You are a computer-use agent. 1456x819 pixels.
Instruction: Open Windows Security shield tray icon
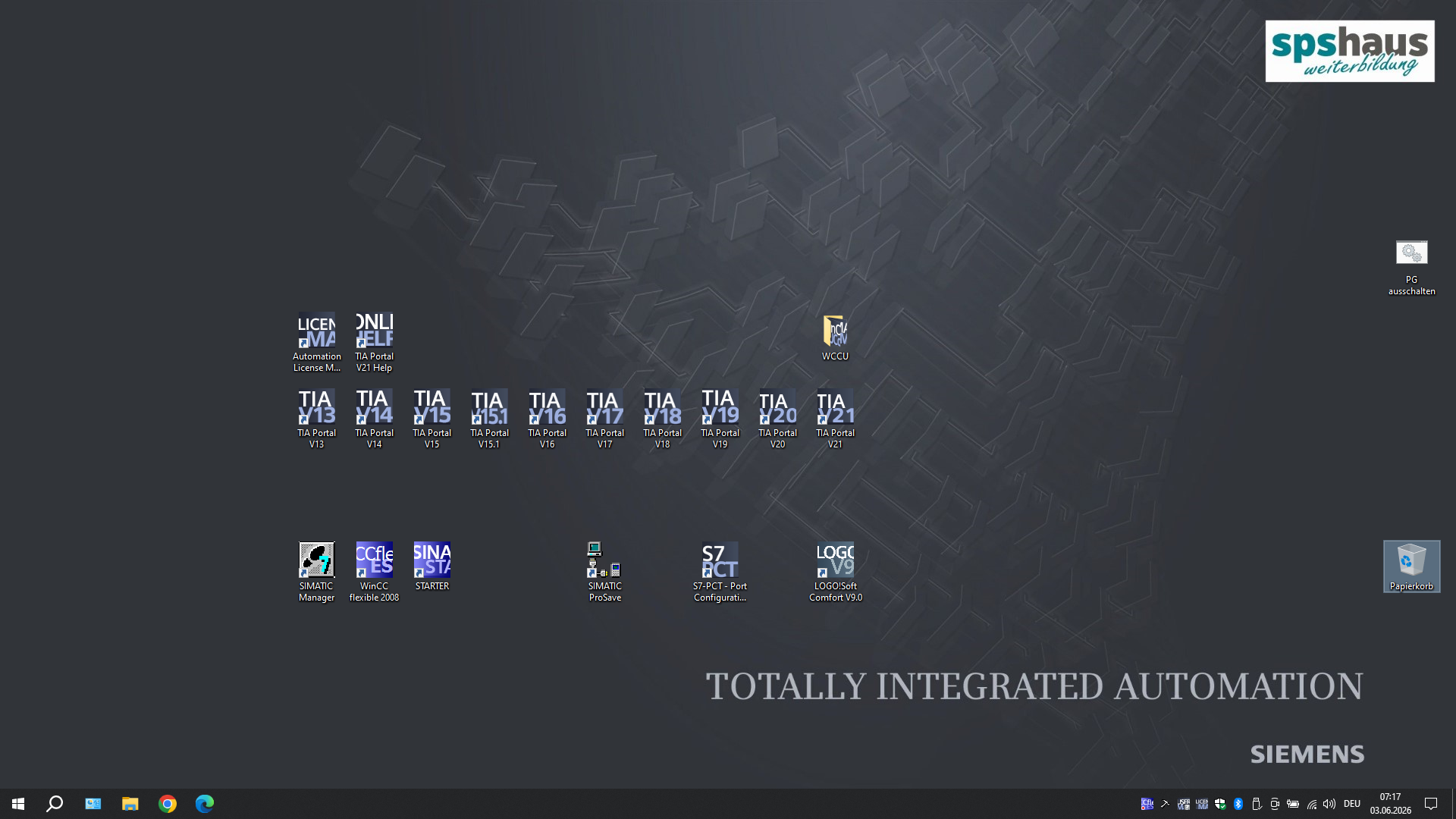tap(1219, 804)
